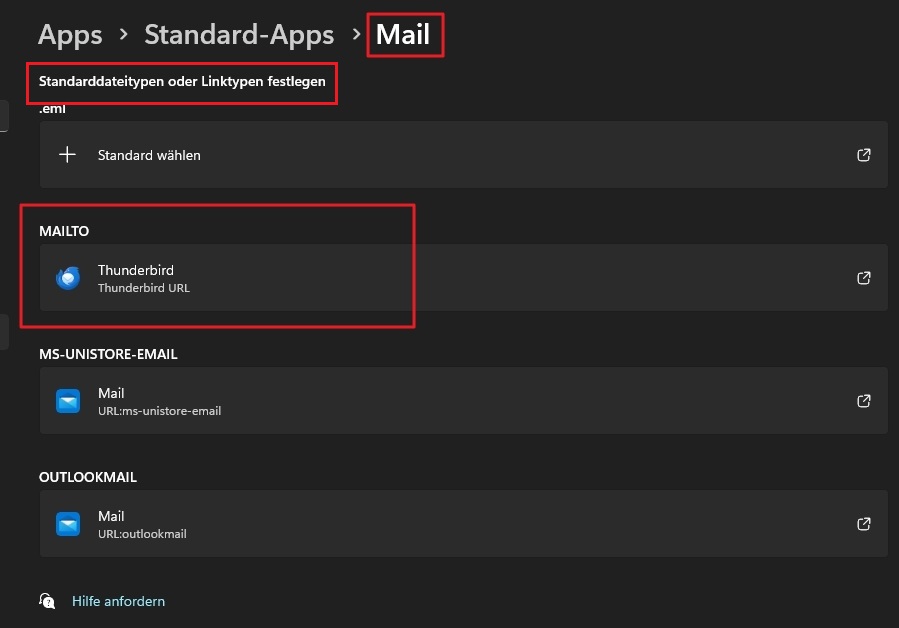Change MAILTO default Thunderbird entry
Image resolution: width=899 pixels, height=628 pixels.
[x=463, y=278]
